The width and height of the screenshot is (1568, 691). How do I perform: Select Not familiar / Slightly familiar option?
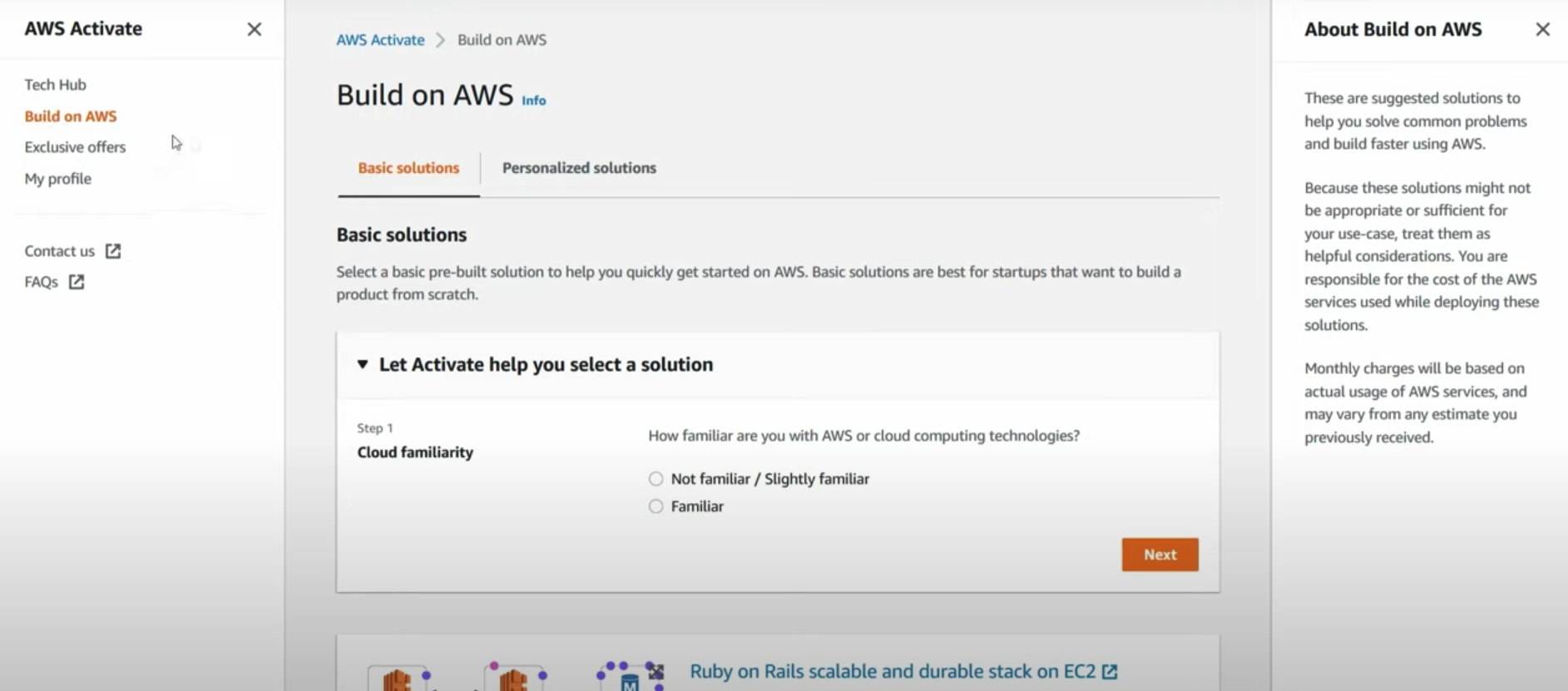point(656,479)
